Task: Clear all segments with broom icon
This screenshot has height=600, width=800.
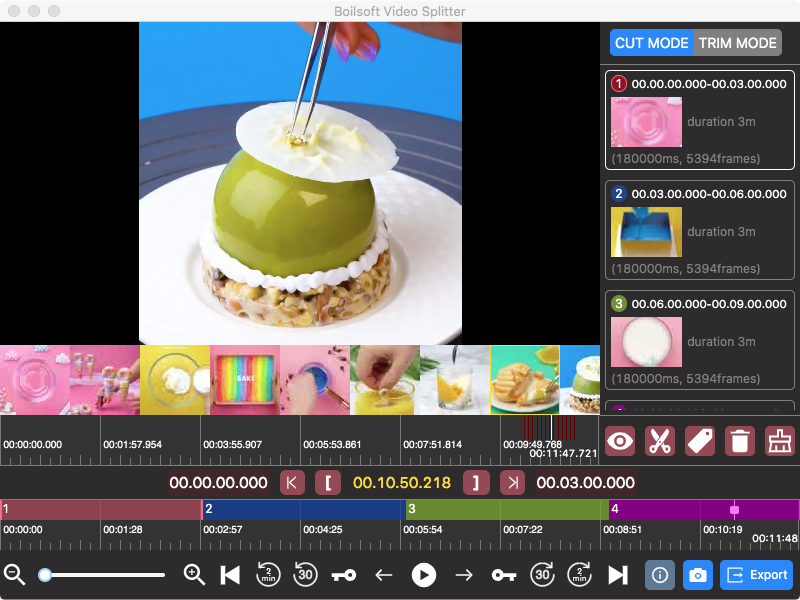Action: point(780,441)
